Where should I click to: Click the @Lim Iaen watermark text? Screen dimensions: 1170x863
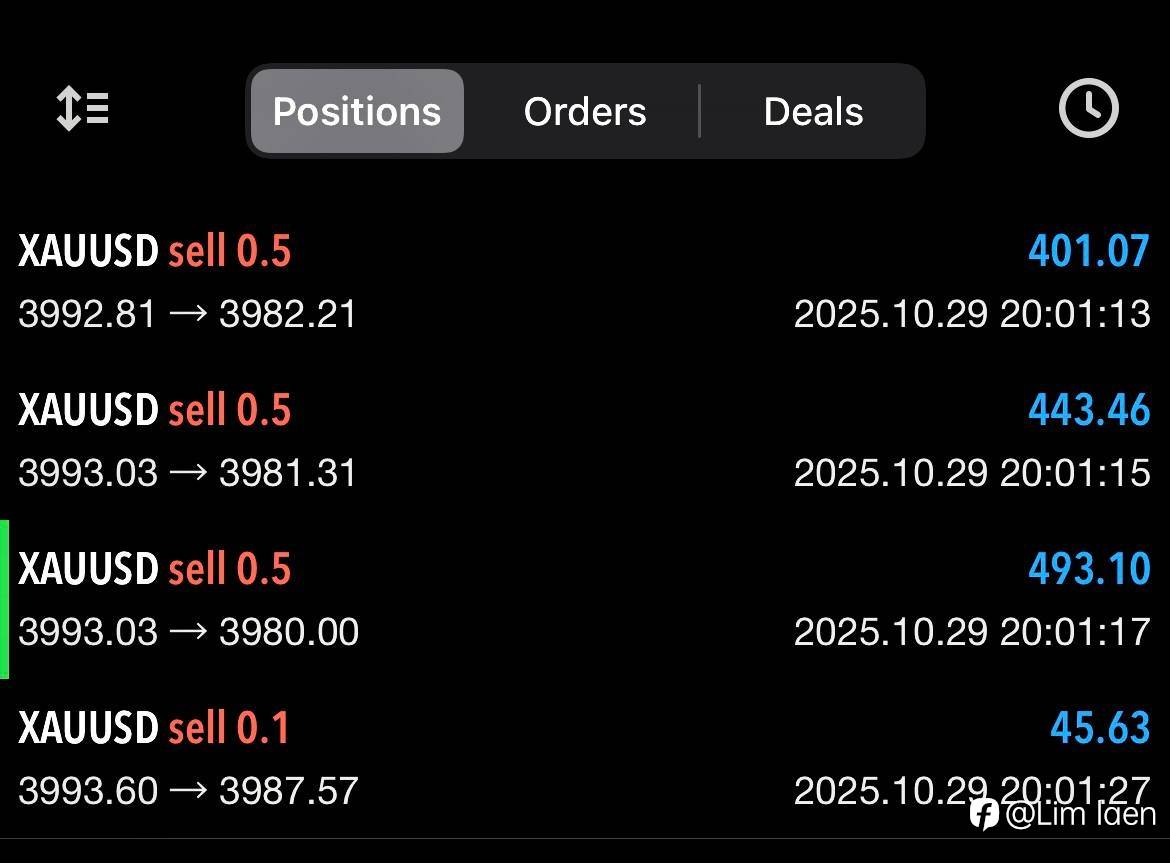point(1080,814)
